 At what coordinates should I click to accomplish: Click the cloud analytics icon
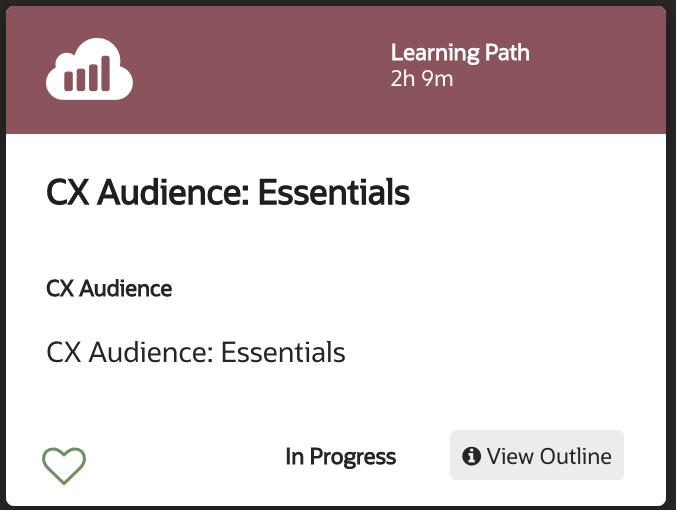coord(89,69)
